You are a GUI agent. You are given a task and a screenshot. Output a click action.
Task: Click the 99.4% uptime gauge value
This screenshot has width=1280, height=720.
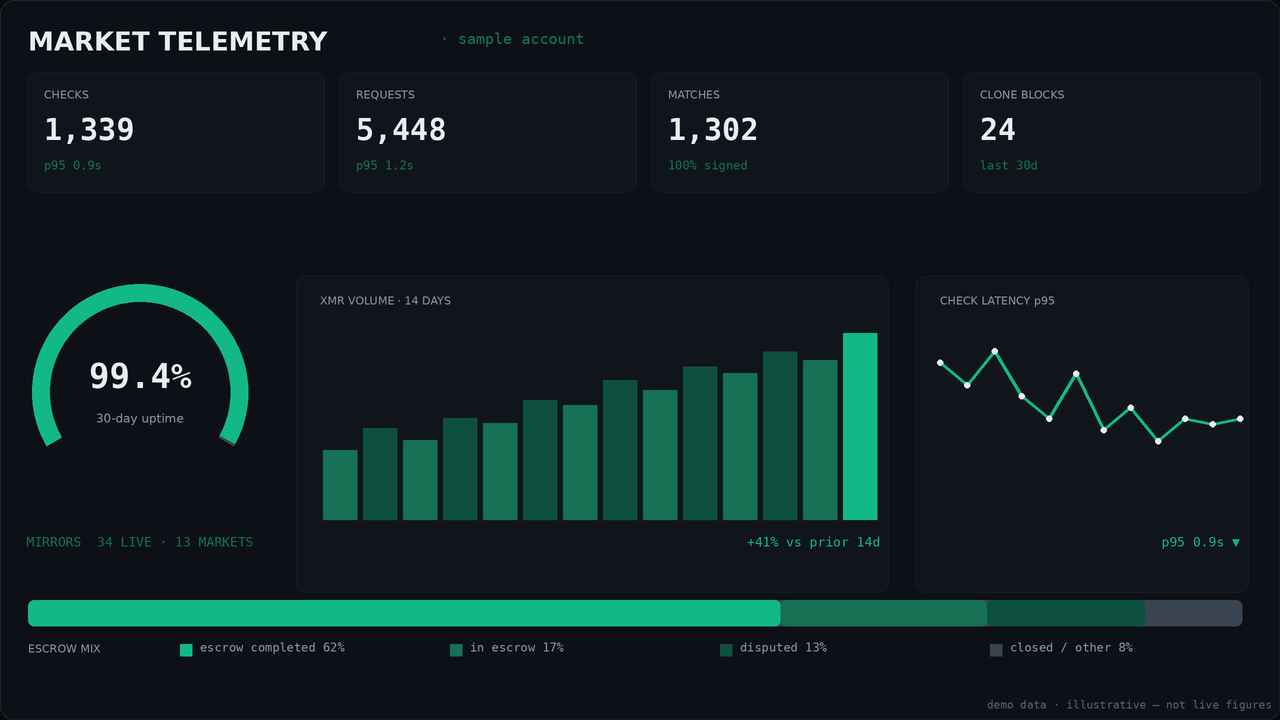coord(140,377)
